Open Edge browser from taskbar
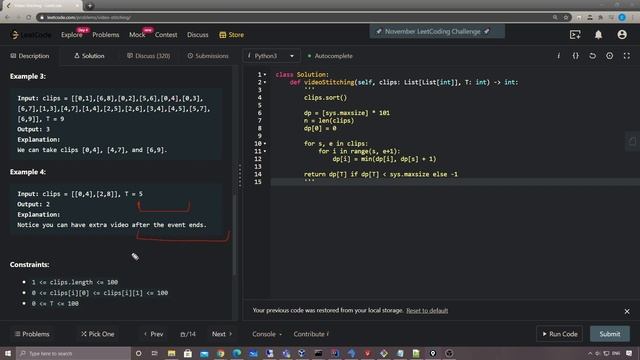 (x=237, y=353)
